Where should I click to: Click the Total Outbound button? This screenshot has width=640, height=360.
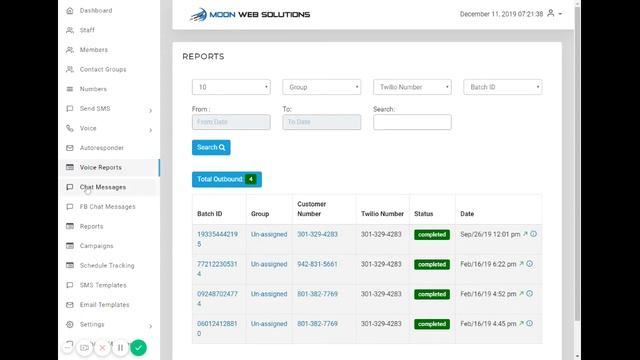[227, 179]
